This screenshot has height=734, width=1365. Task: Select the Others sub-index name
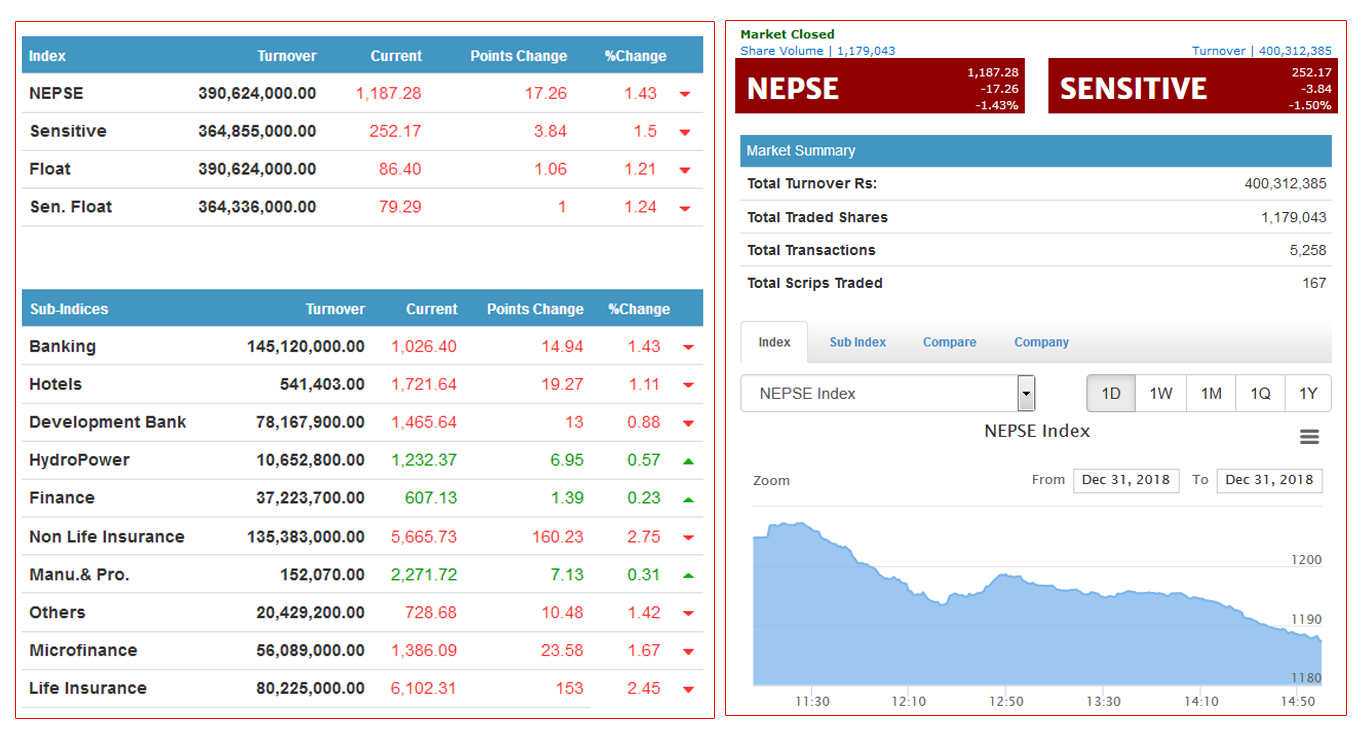[x=57, y=613]
